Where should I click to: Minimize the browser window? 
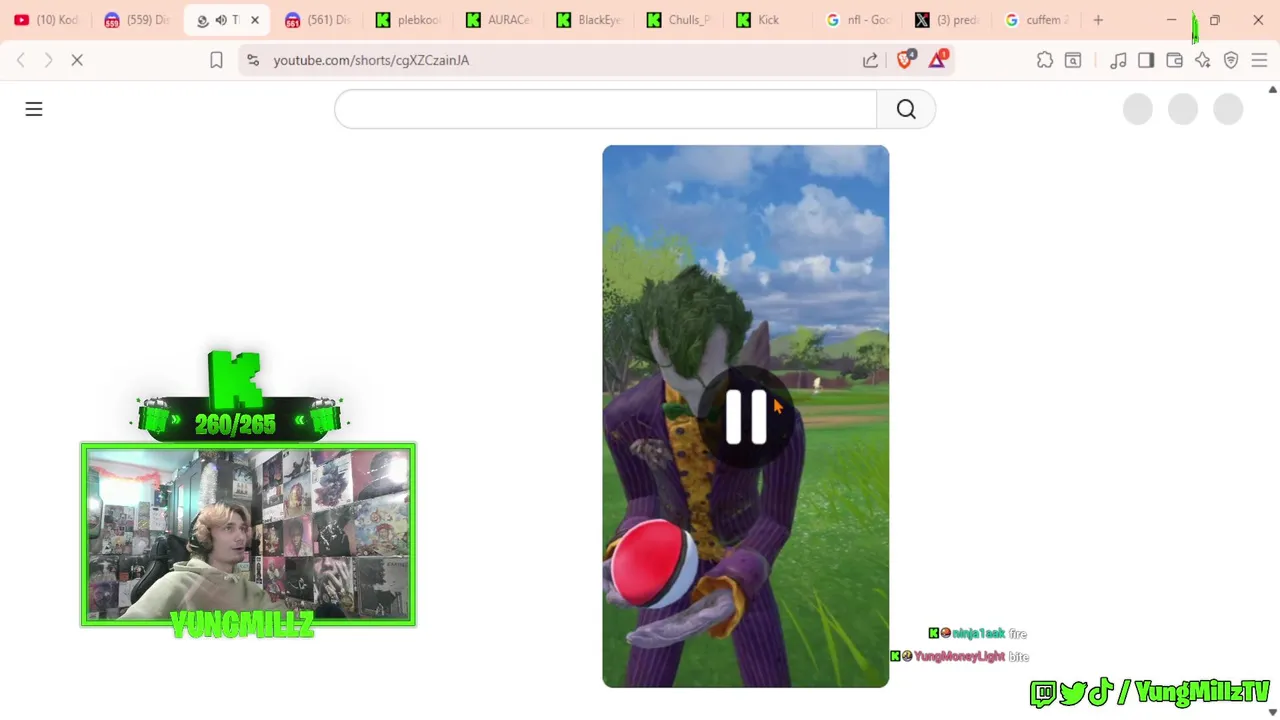(1172, 20)
